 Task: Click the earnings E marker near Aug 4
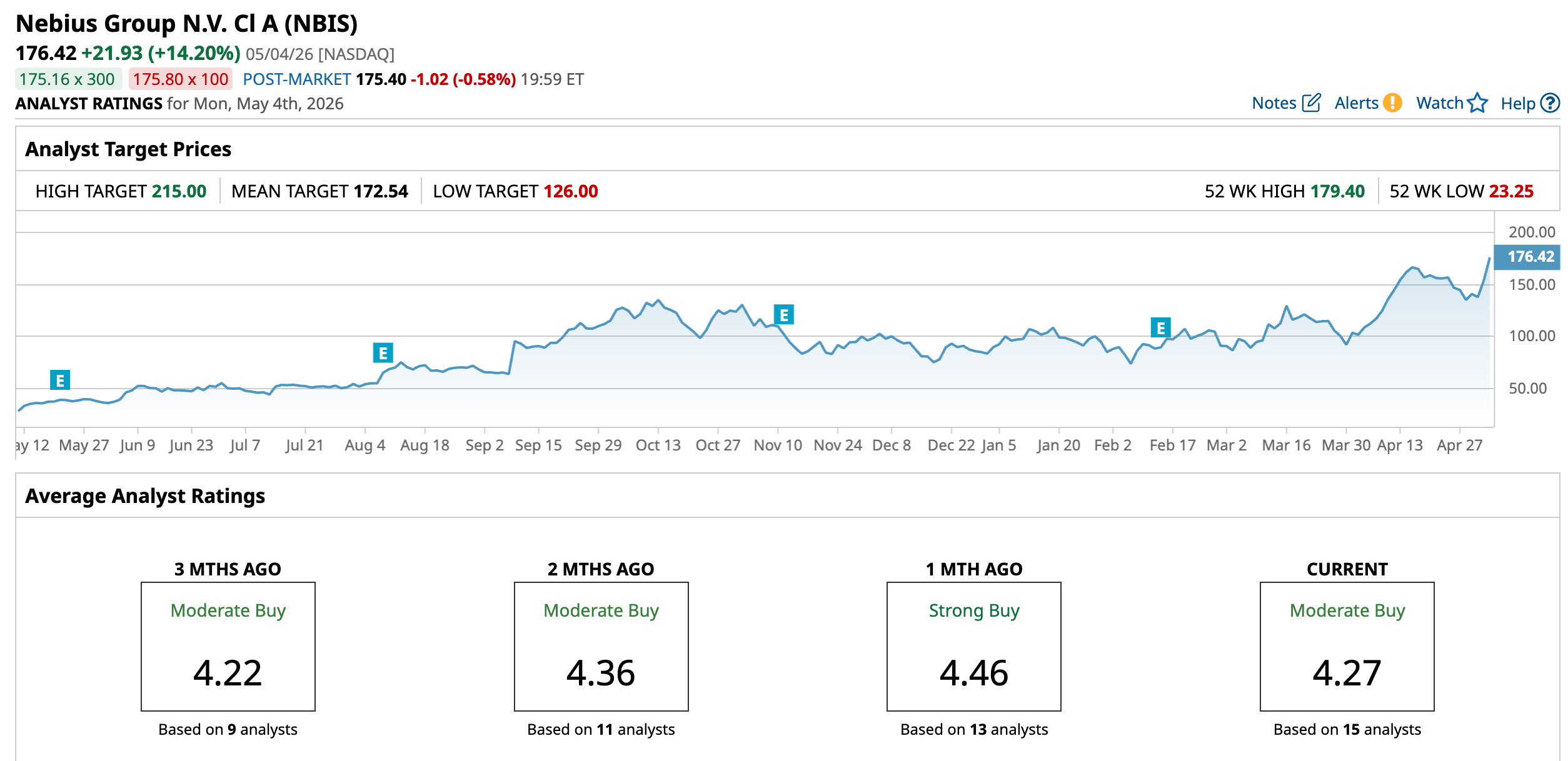(x=383, y=353)
